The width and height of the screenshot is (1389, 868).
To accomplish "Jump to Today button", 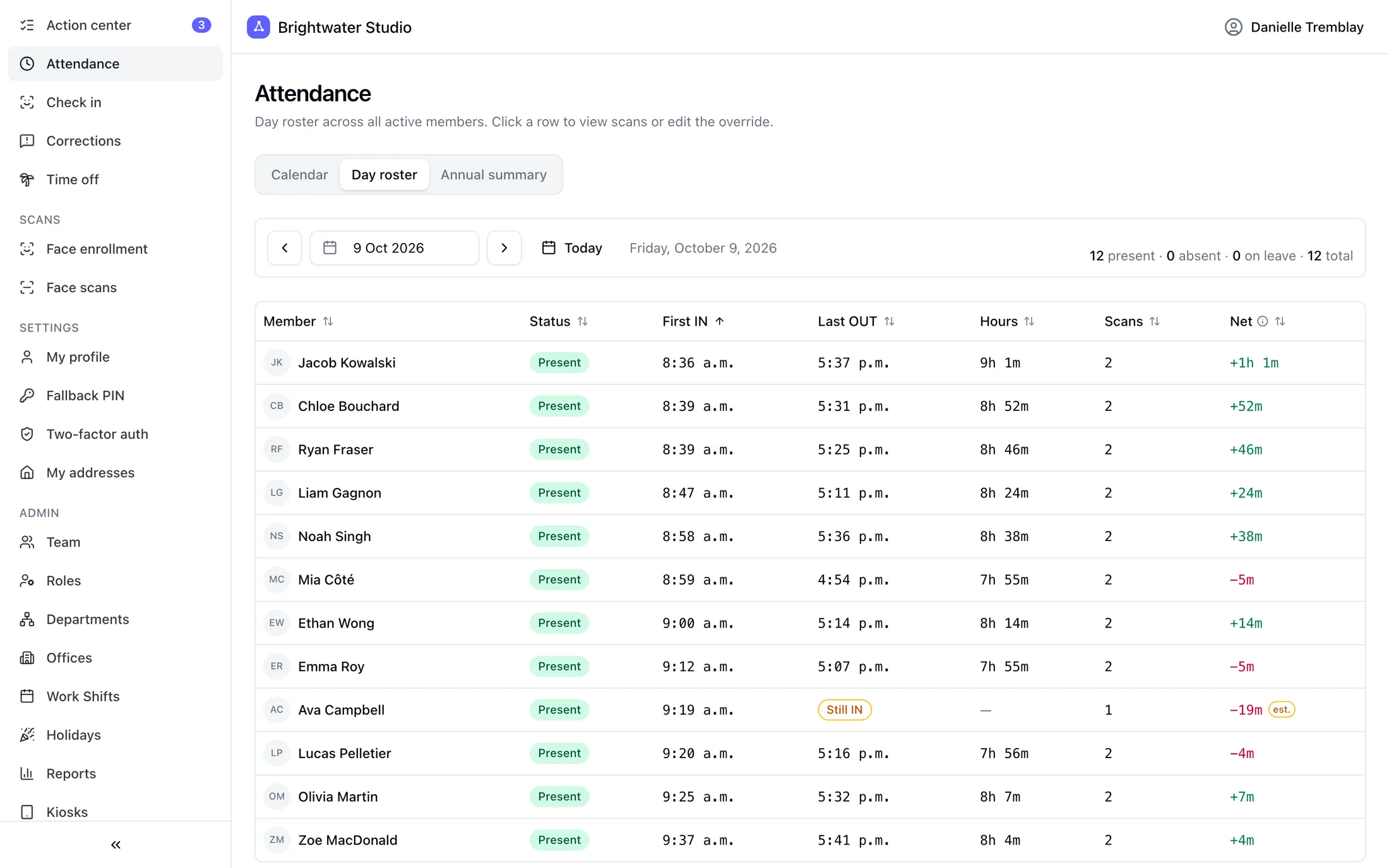I will [x=572, y=248].
